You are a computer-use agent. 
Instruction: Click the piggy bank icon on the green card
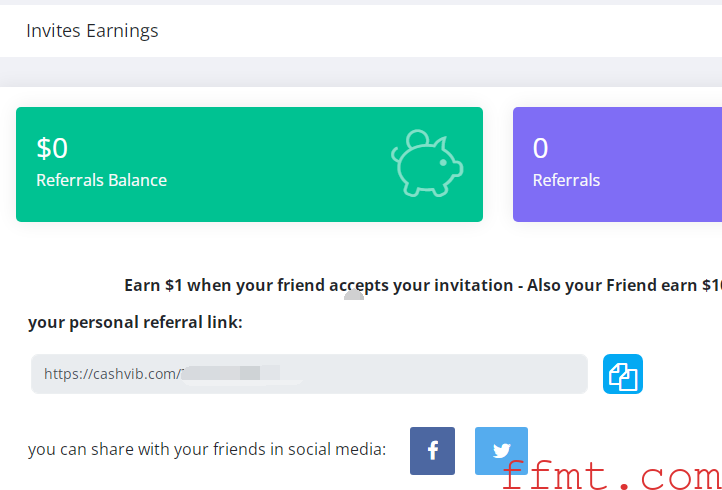pyautogui.click(x=427, y=163)
